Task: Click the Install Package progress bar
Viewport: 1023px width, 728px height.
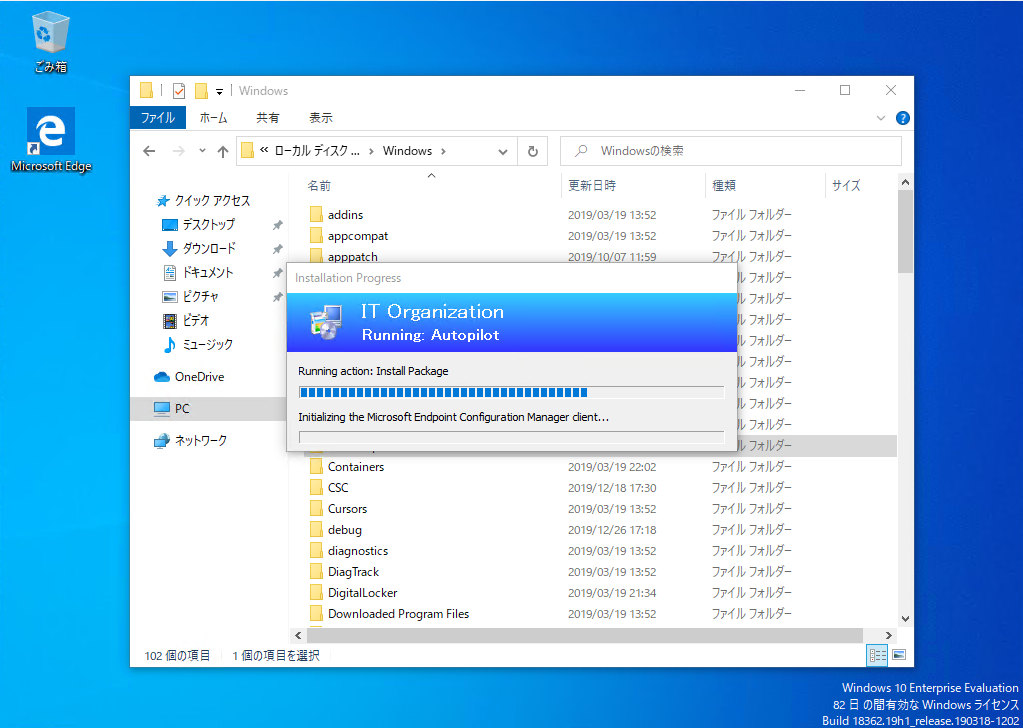Action: [x=512, y=392]
